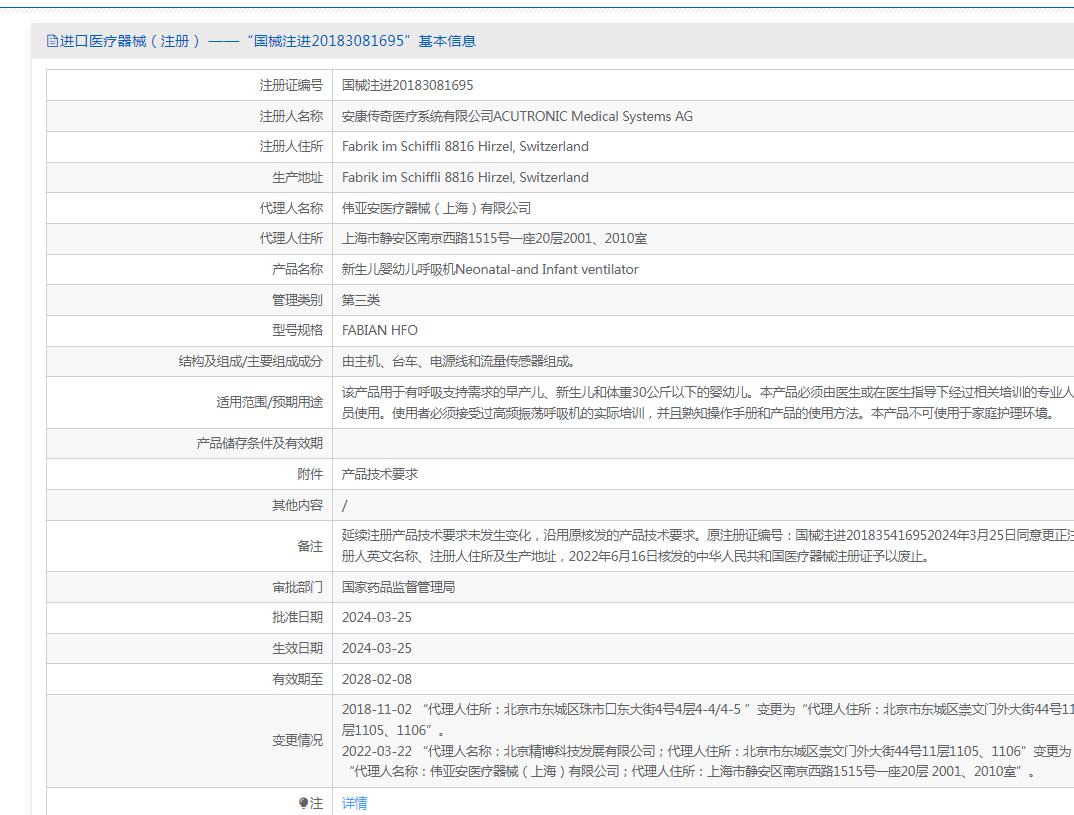Select remark text 延续注册产品技术要求未发生变化
The height and width of the screenshot is (815, 1074).
coord(708,546)
